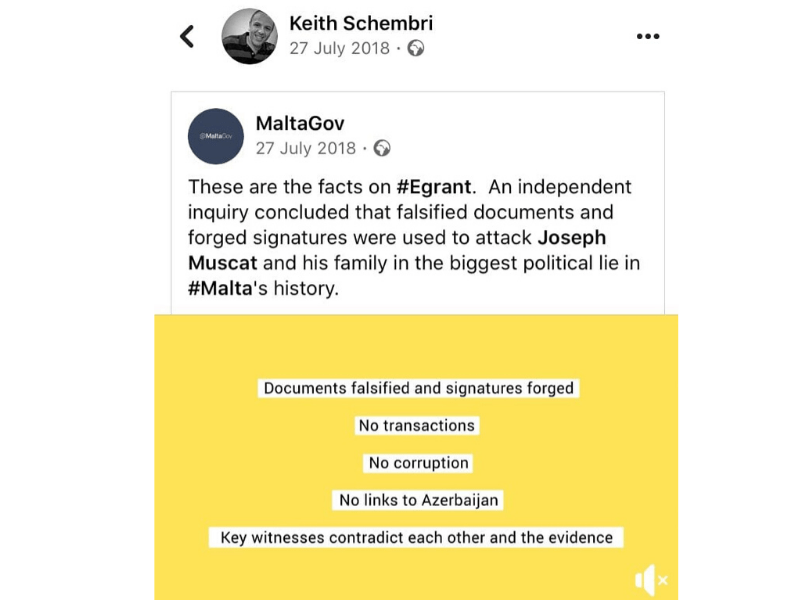Open the MaltaGov page name link
The width and height of the screenshot is (800, 600).
[300, 124]
